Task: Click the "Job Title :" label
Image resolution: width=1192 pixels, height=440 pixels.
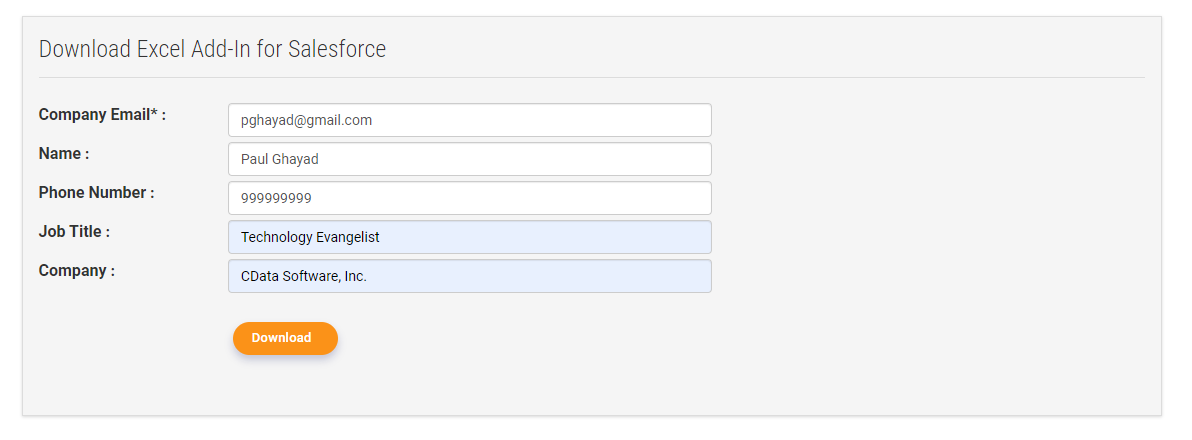Action: [74, 232]
